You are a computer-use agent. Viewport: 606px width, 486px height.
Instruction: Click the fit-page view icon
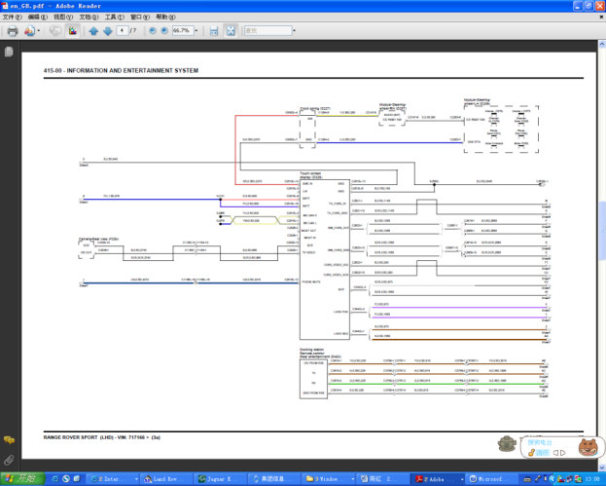[231, 31]
